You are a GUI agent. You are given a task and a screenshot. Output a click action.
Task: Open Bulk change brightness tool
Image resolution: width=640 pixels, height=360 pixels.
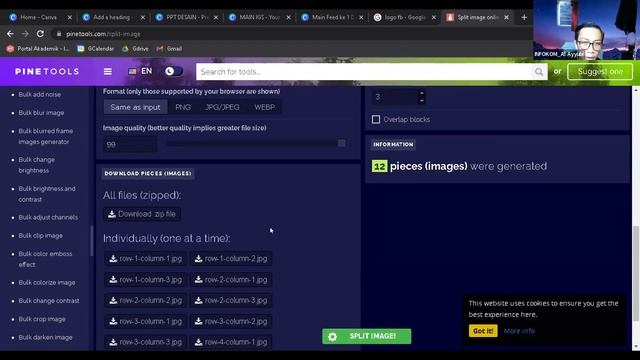pos(36,165)
